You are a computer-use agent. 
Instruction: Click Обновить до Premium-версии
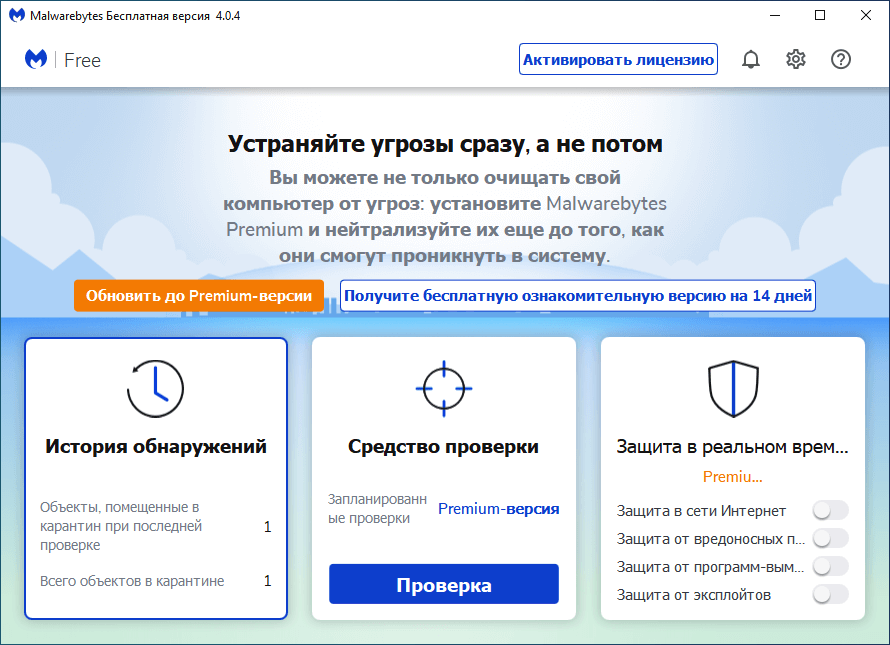click(198, 295)
